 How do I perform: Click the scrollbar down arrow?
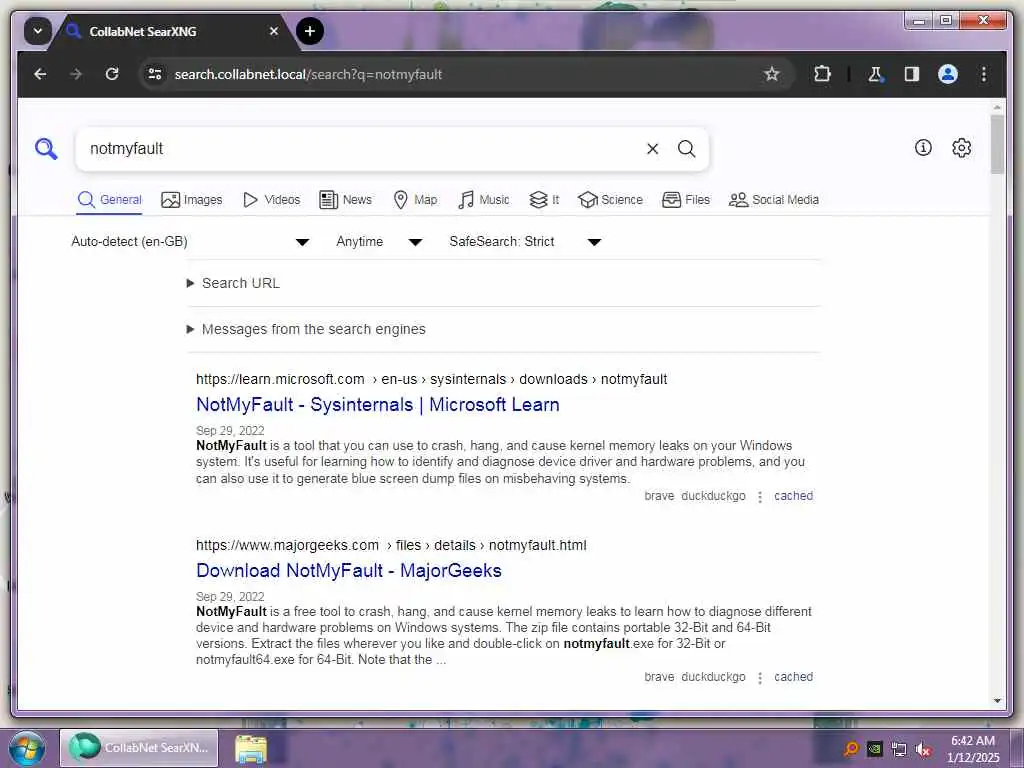tap(997, 701)
